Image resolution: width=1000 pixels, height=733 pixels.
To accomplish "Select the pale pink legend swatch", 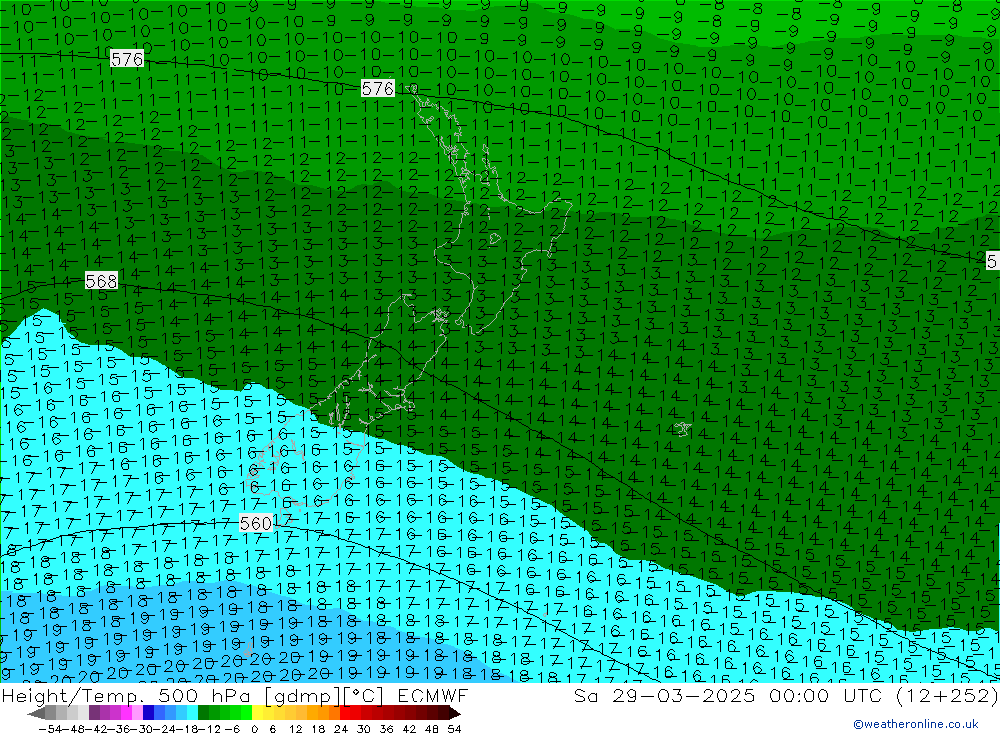I will click(x=137, y=713).
